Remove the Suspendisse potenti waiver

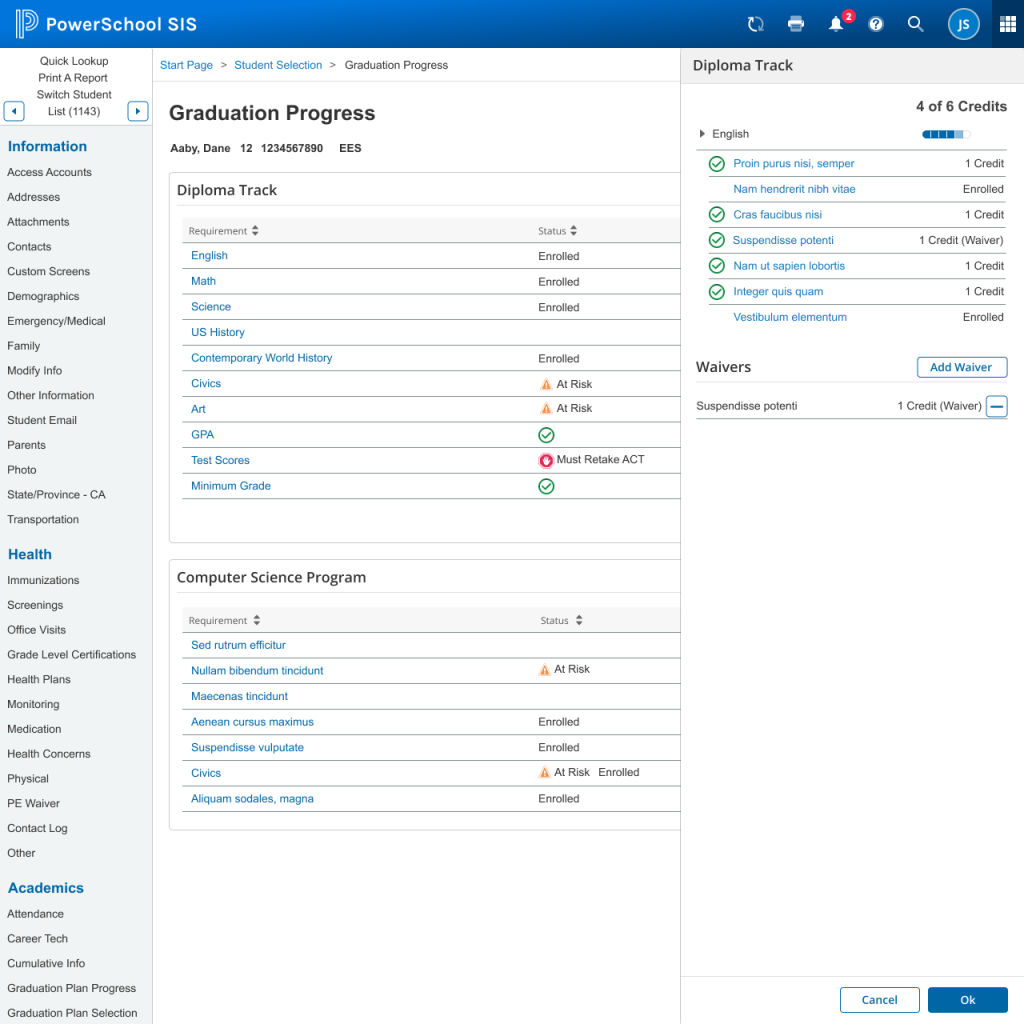click(x=996, y=406)
